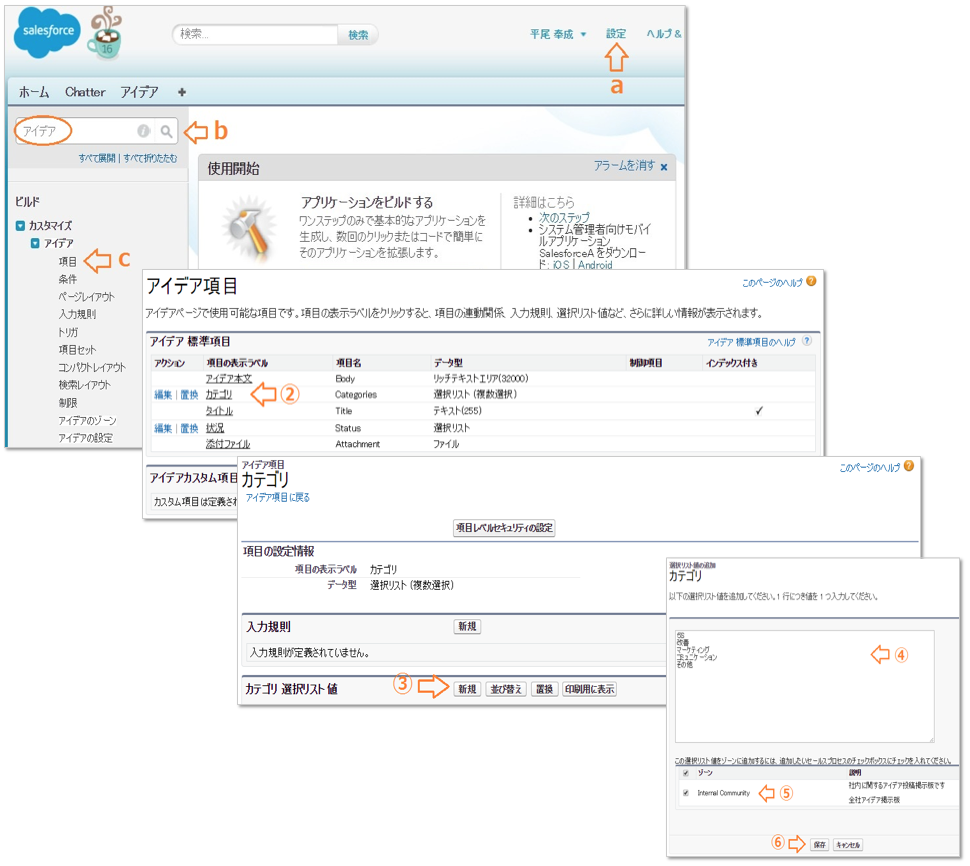The height and width of the screenshot is (866, 970).
Task: Click the 次のステップ link
Action: 564,218
